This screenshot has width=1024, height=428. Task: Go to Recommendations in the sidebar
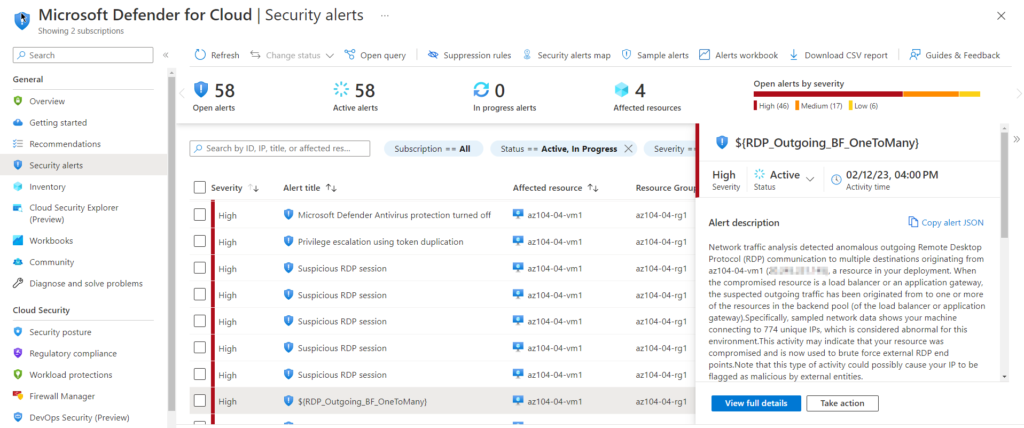[64, 144]
